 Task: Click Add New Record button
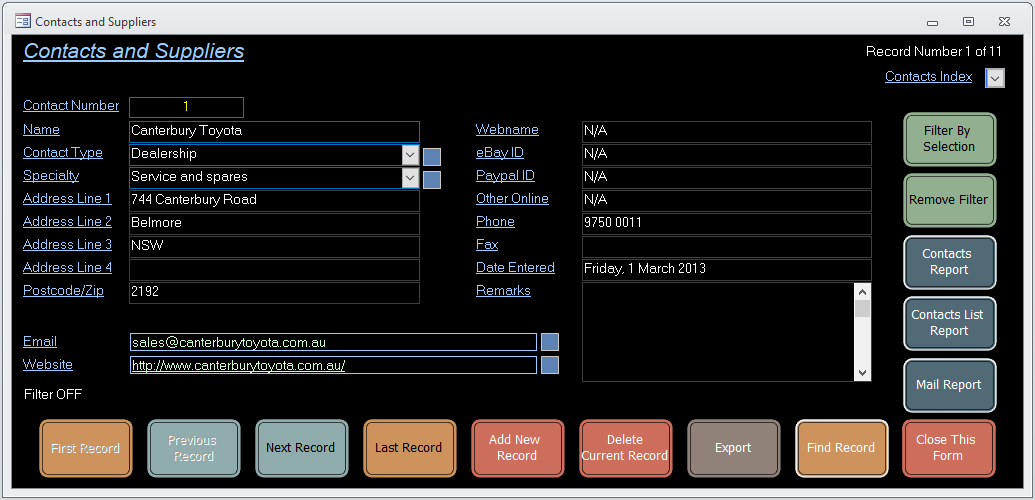pyautogui.click(x=518, y=448)
